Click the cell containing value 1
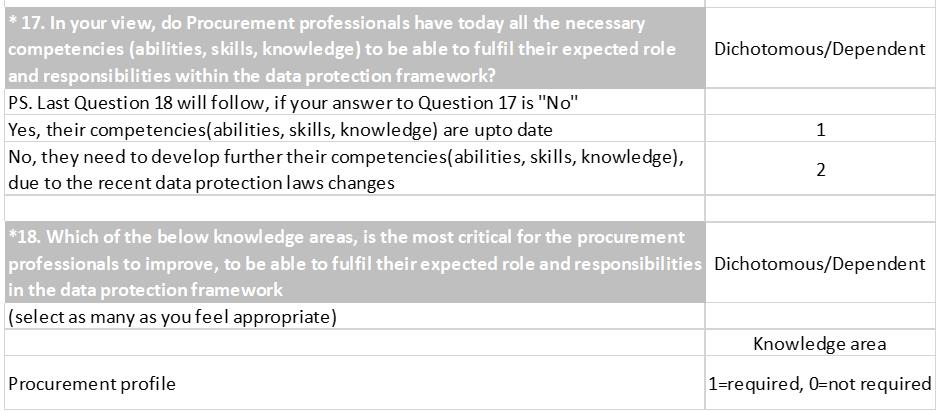 tap(820, 129)
